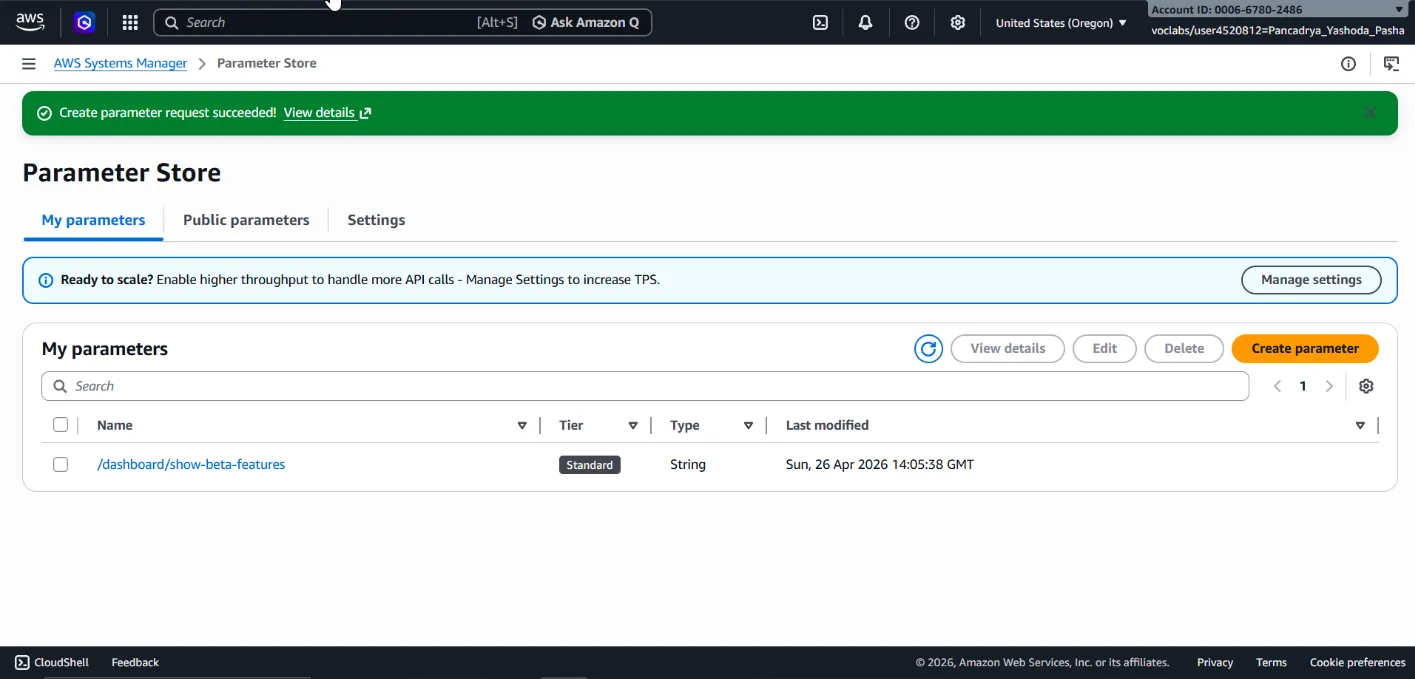Click the Standard tier badge

point(590,465)
